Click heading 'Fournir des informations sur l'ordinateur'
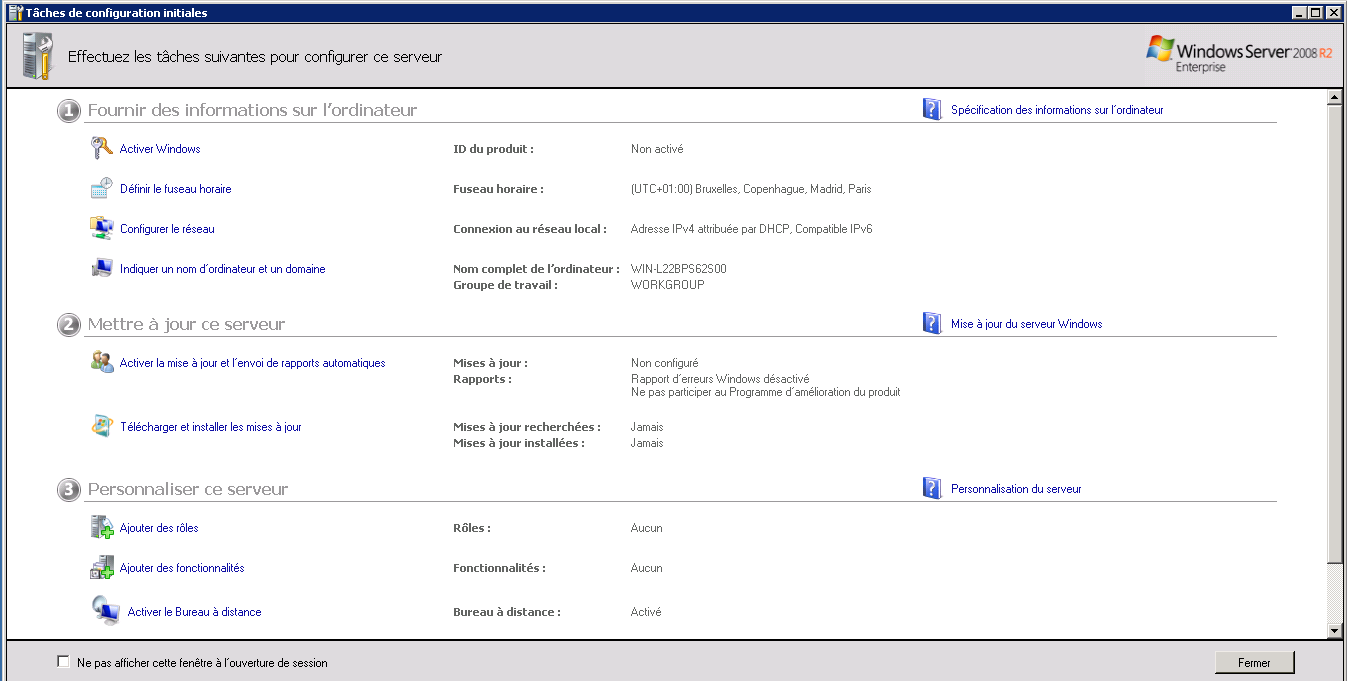This screenshot has height=681, width=1347. point(252,110)
